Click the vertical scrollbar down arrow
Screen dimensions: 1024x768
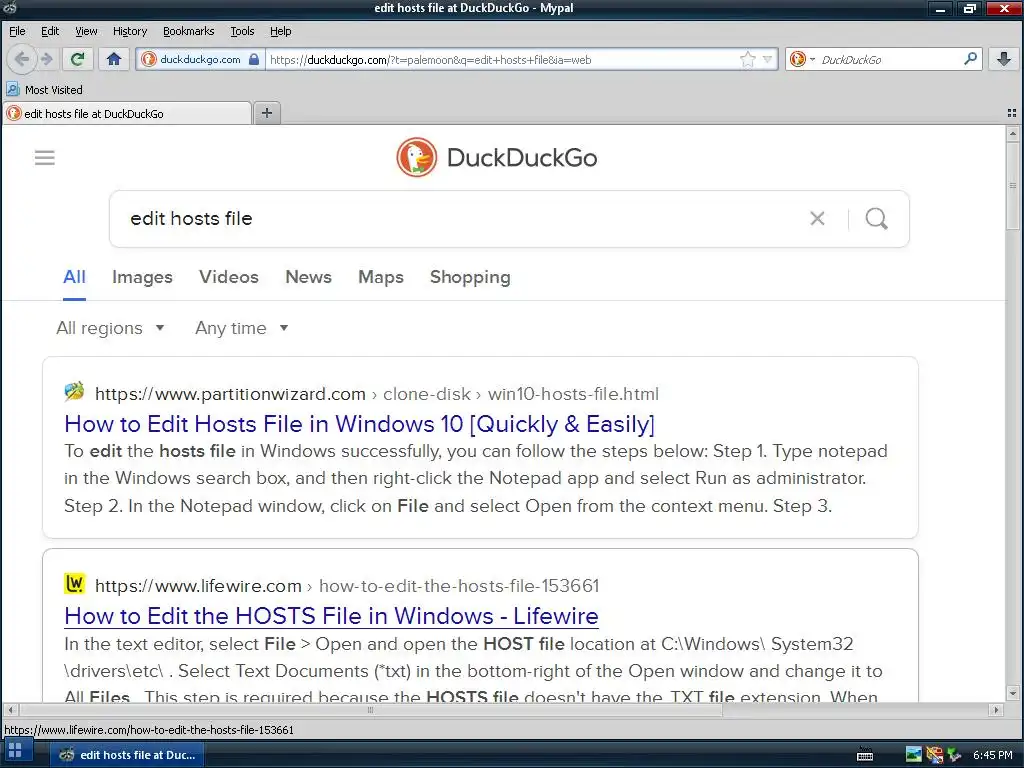1013,694
